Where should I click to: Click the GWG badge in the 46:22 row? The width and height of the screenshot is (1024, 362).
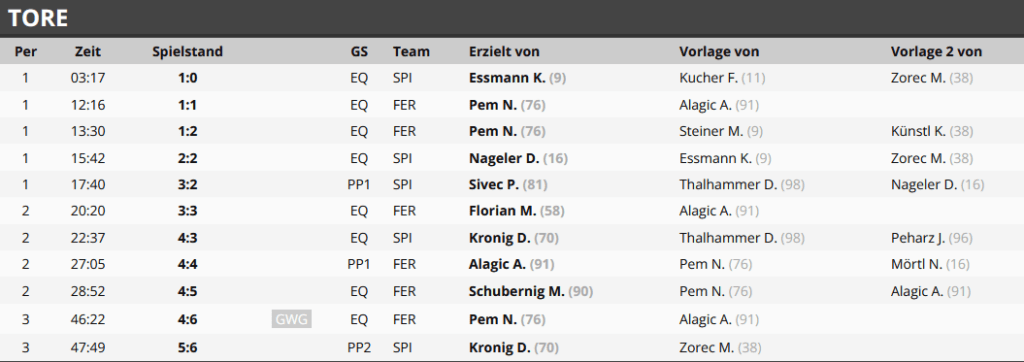(x=291, y=320)
